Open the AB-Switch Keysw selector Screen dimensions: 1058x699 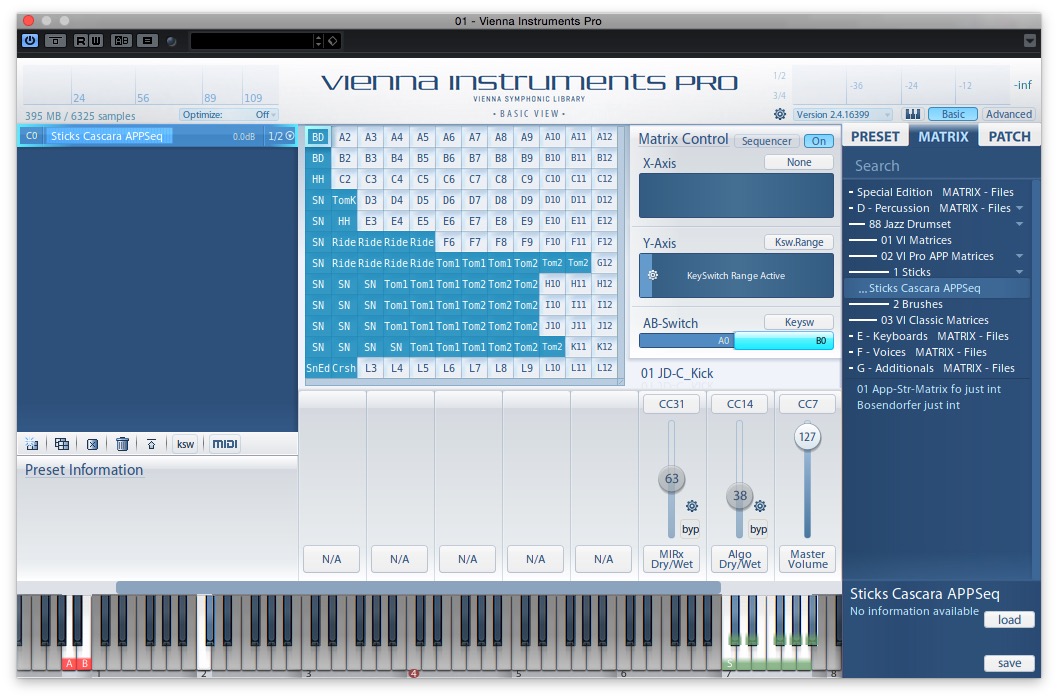click(x=799, y=323)
